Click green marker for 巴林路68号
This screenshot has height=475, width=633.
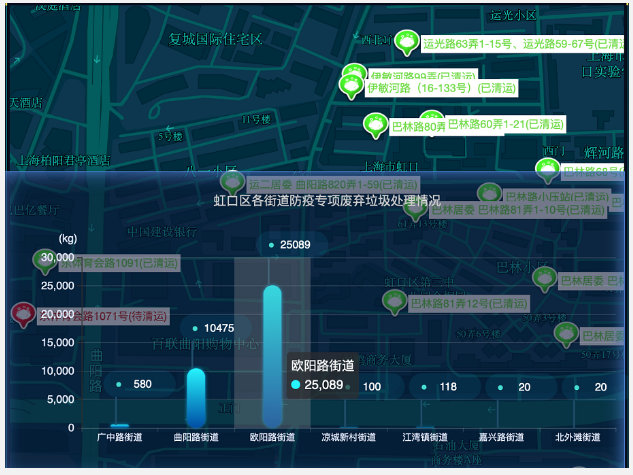point(550,169)
